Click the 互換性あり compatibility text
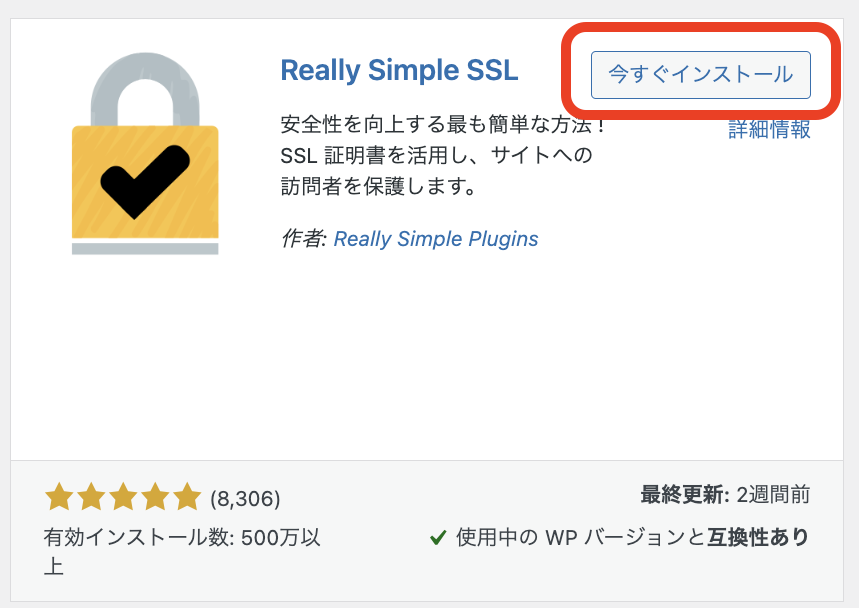Image resolution: width=859 pixels, height=608 pixels. coord(758,537)
